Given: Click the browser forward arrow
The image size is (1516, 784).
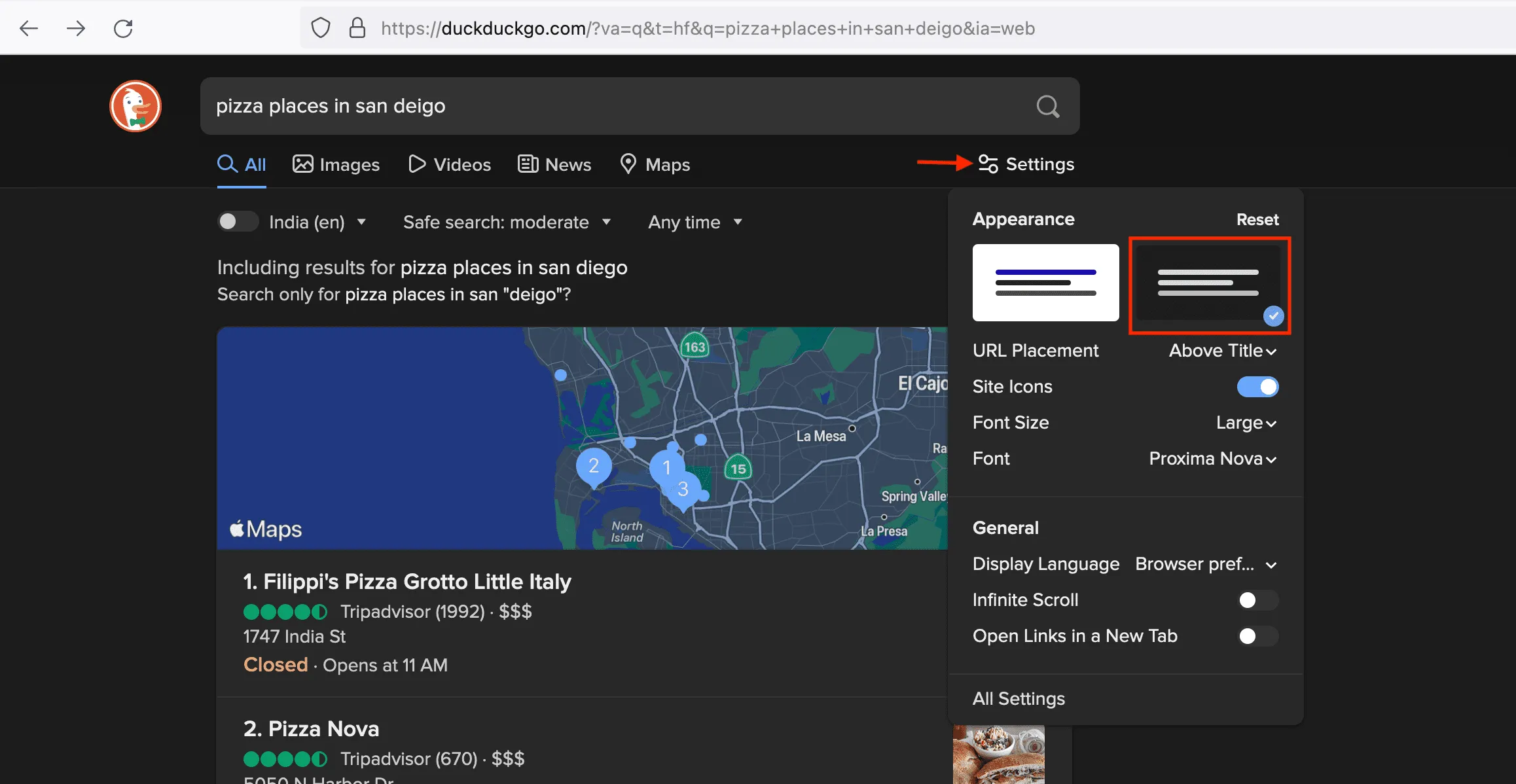Looking at the screenshot, I should [x=76, y=28].
